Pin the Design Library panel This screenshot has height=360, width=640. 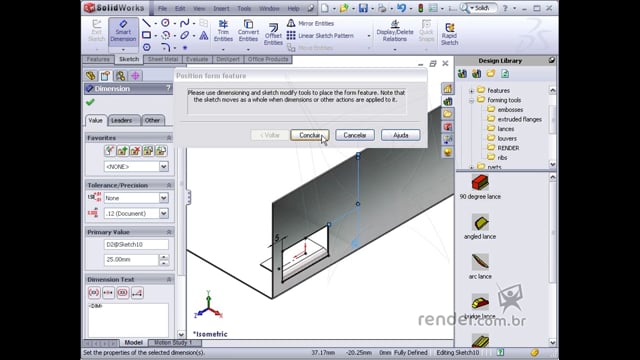pyautogui.click(x=551, y=60)
